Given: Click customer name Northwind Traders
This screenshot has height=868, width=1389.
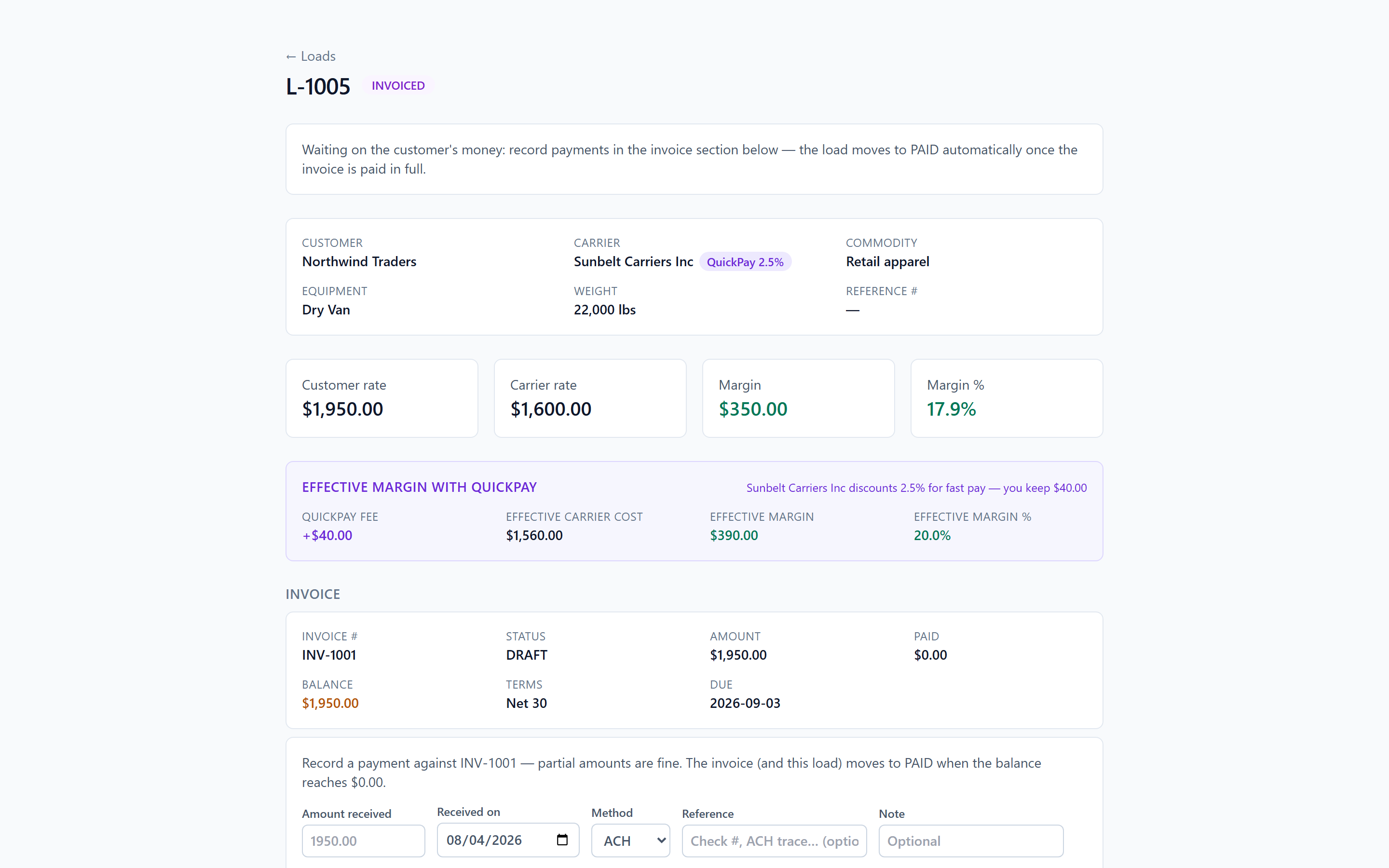Looking at the screenshot, I should pos(359,262).
